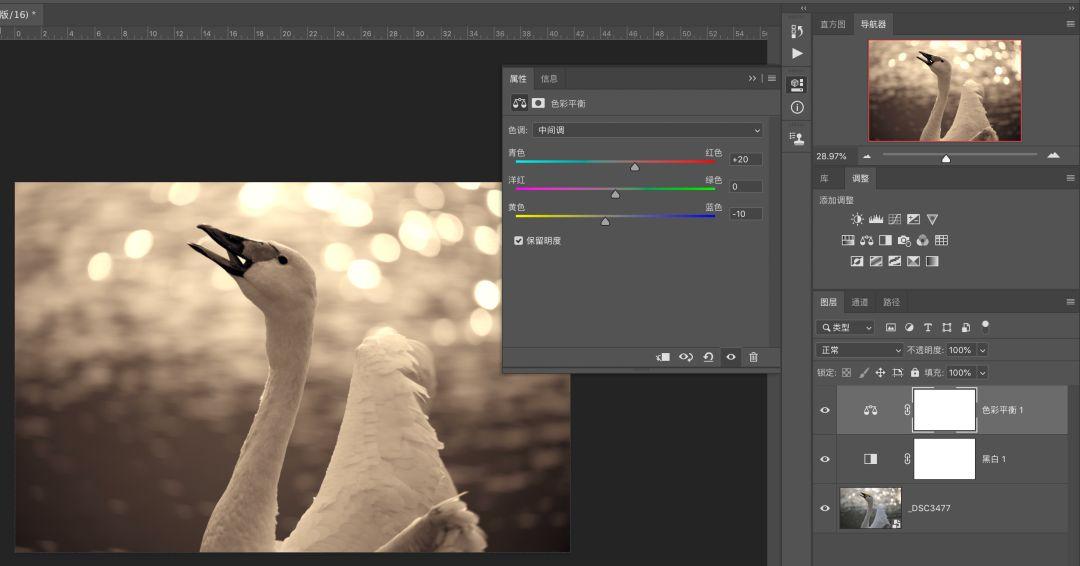Screen dimensions: 1080x566
Task: Click the reset adjustment defaults icon
Action: tap(708, 357)
